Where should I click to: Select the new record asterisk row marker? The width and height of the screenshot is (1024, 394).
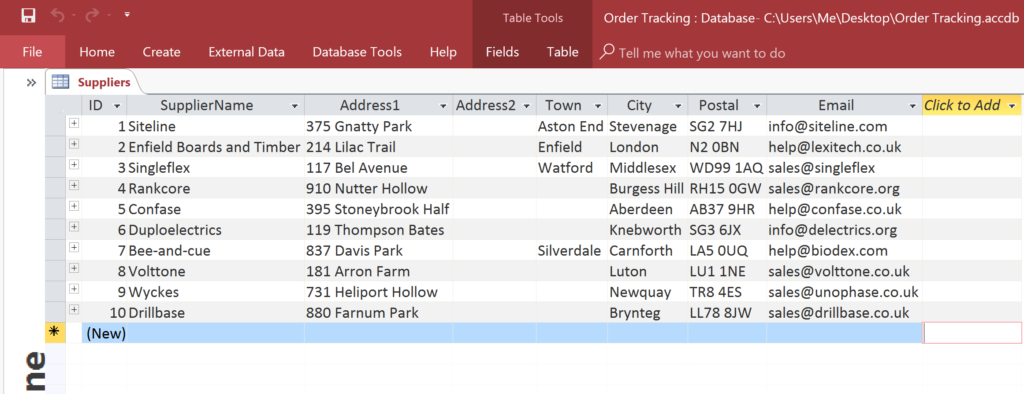tap(54, 332)
